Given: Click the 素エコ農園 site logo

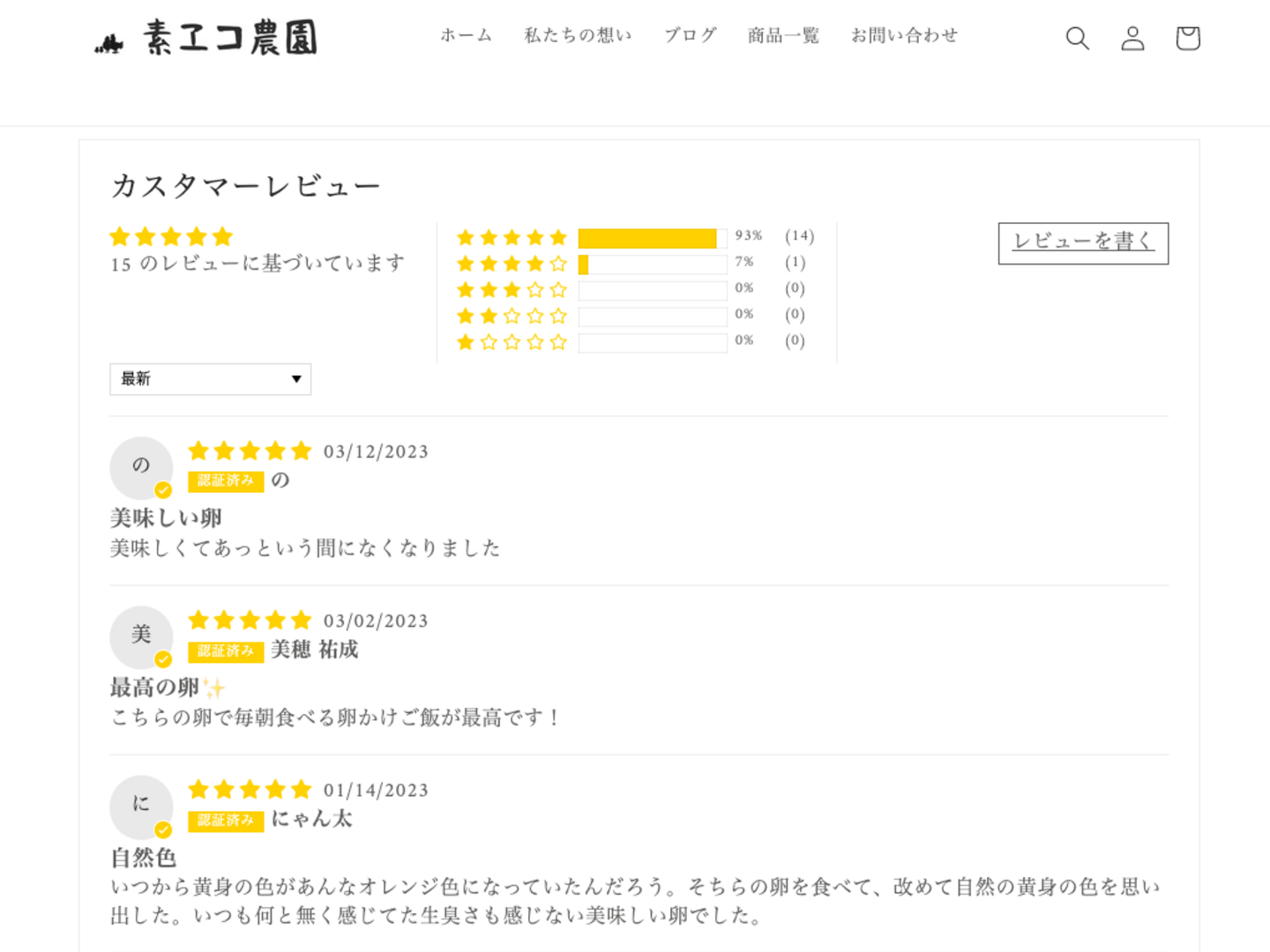Looking at the screenshot, I should [206, 39].
